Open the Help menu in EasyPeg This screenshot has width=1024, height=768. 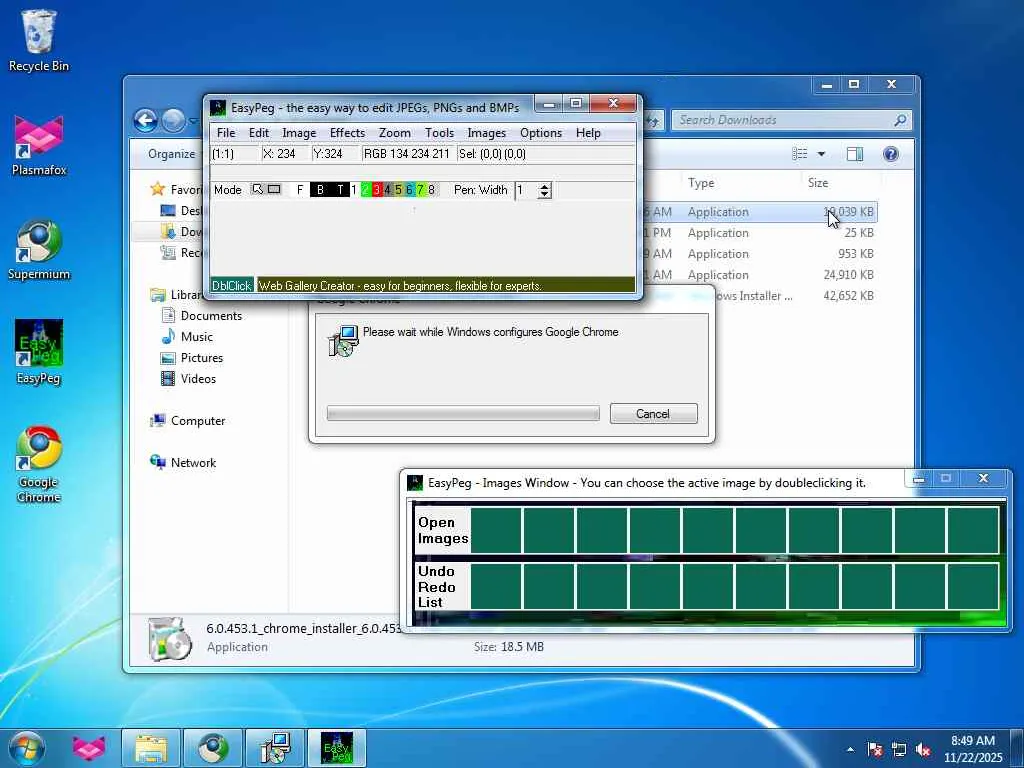588,133
